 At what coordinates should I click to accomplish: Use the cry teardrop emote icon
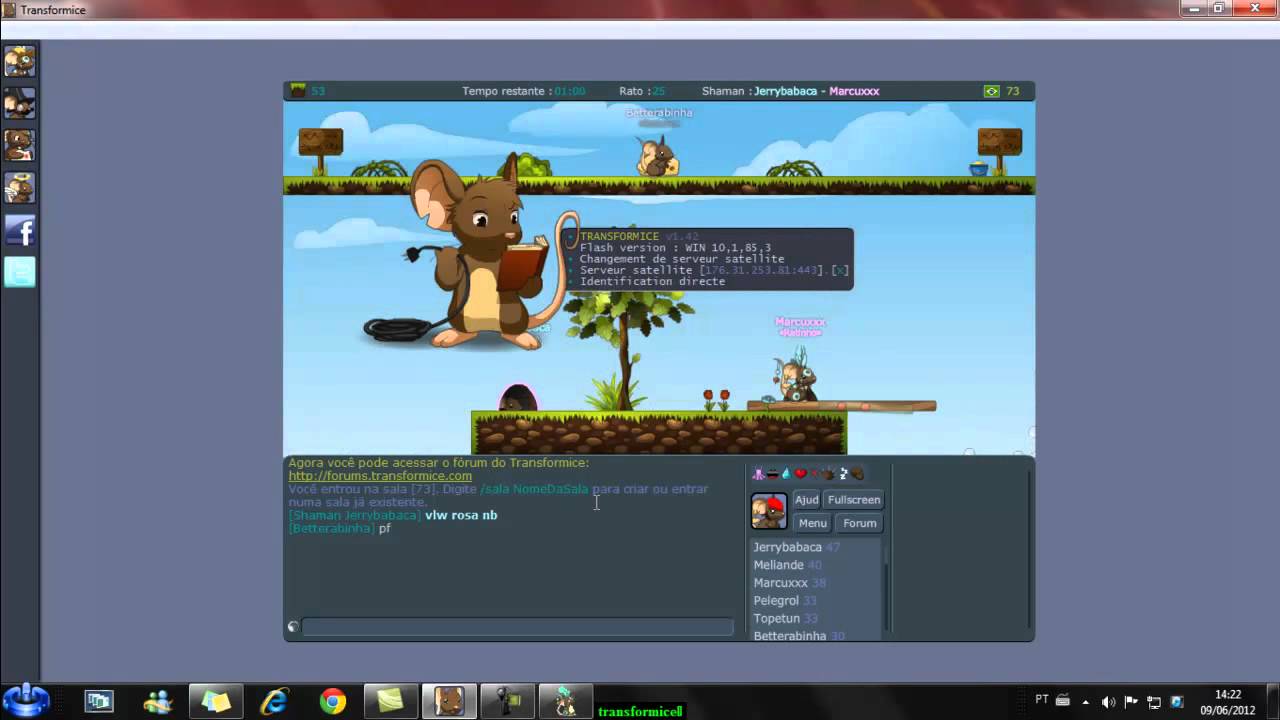[786, 473]
